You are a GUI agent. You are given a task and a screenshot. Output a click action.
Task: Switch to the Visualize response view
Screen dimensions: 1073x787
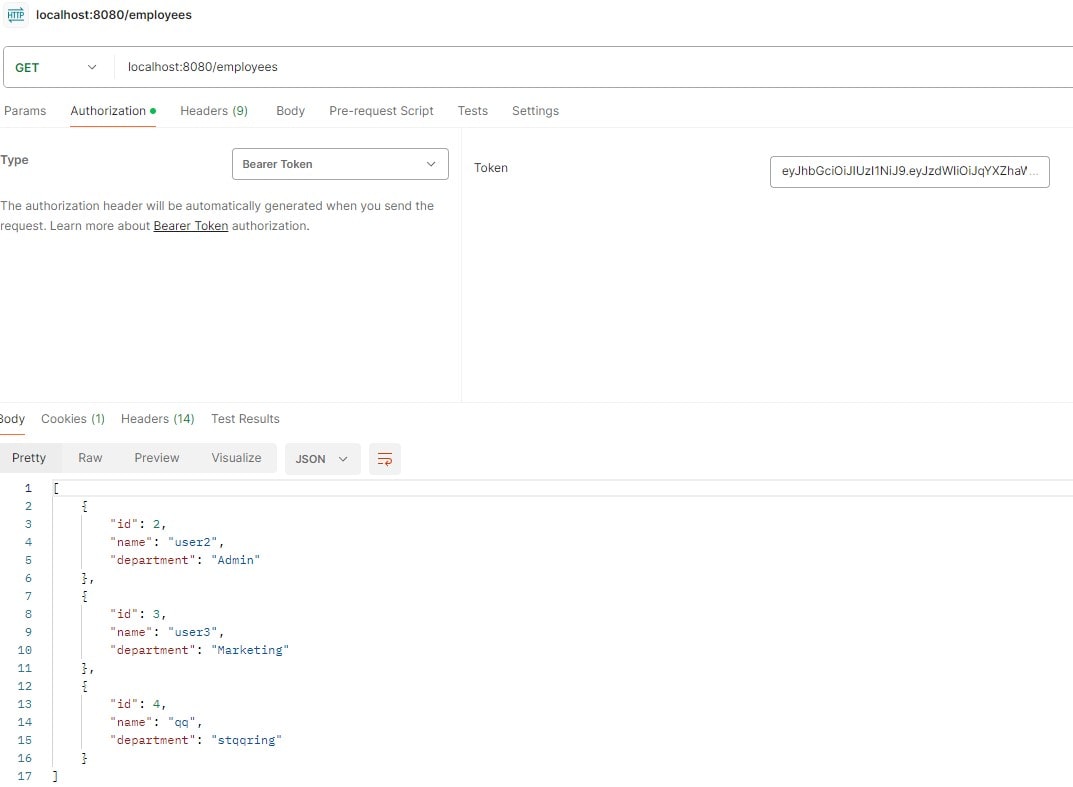[x=236, y=458]
